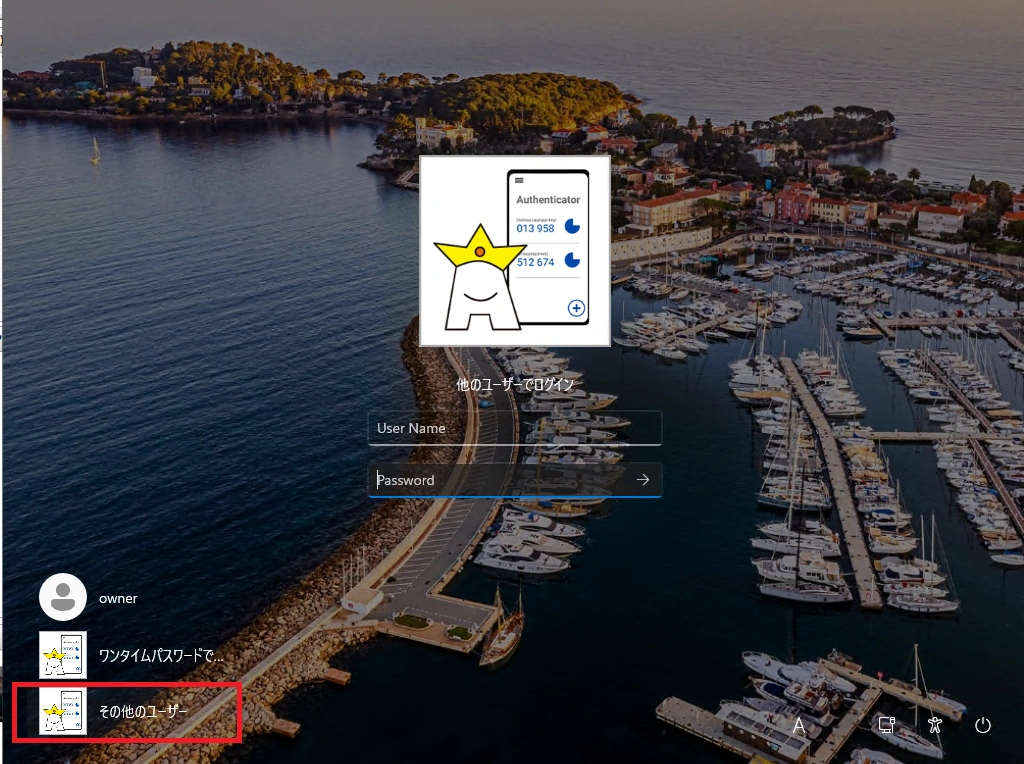This screenshot has width=1024, height=764.
Task: Select その他のユーザー account tile
Action: tap(127, 711)
